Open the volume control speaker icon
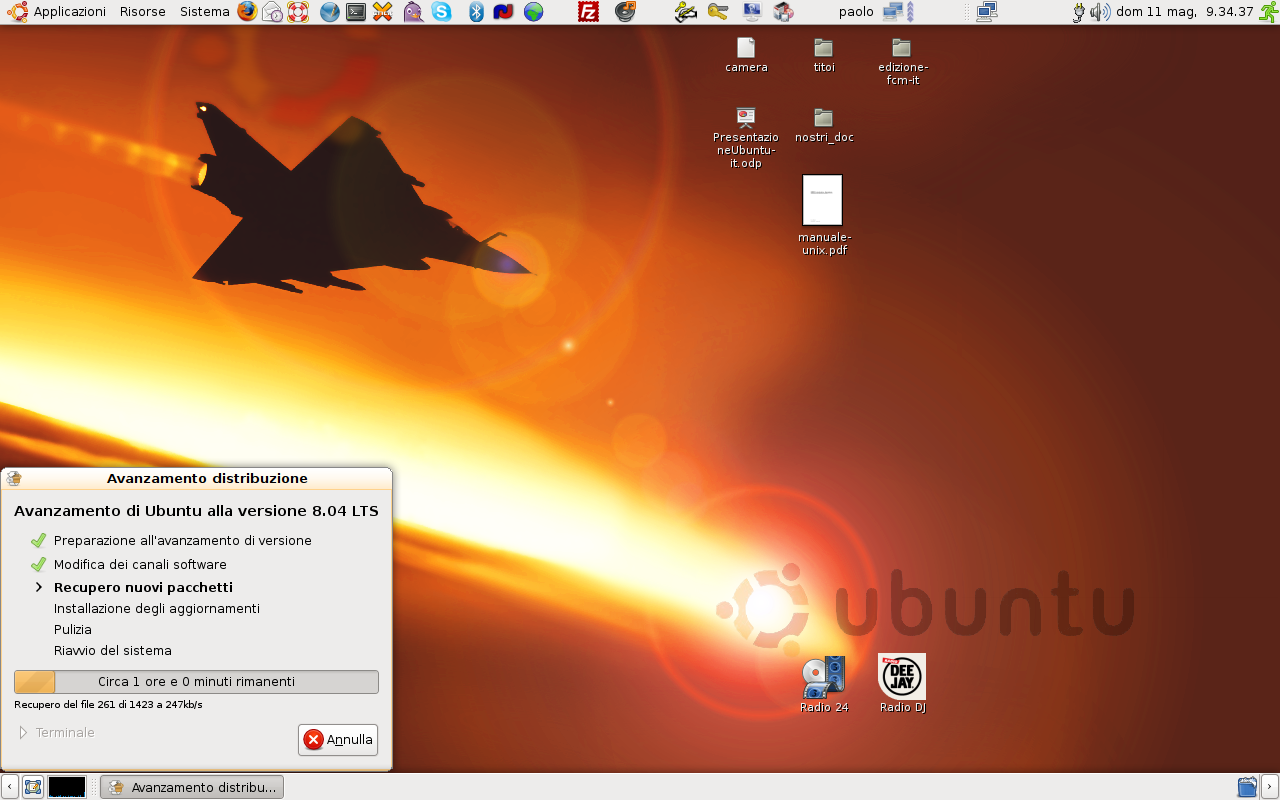The width and height of the screenshot is (1280, 800). click(1100, 12)
